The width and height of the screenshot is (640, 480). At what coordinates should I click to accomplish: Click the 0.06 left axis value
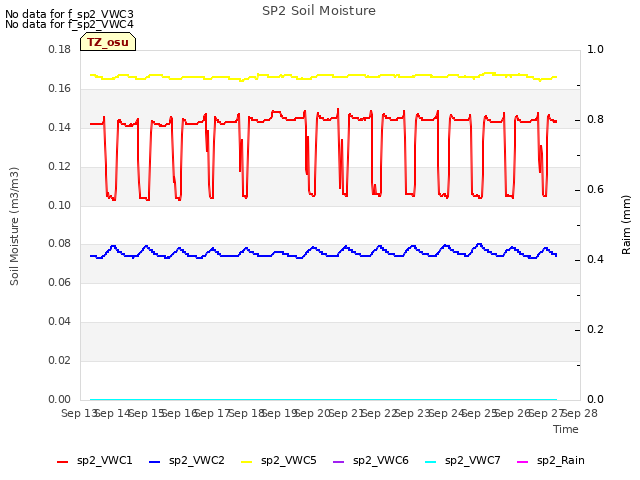click(x=59, y=282)
